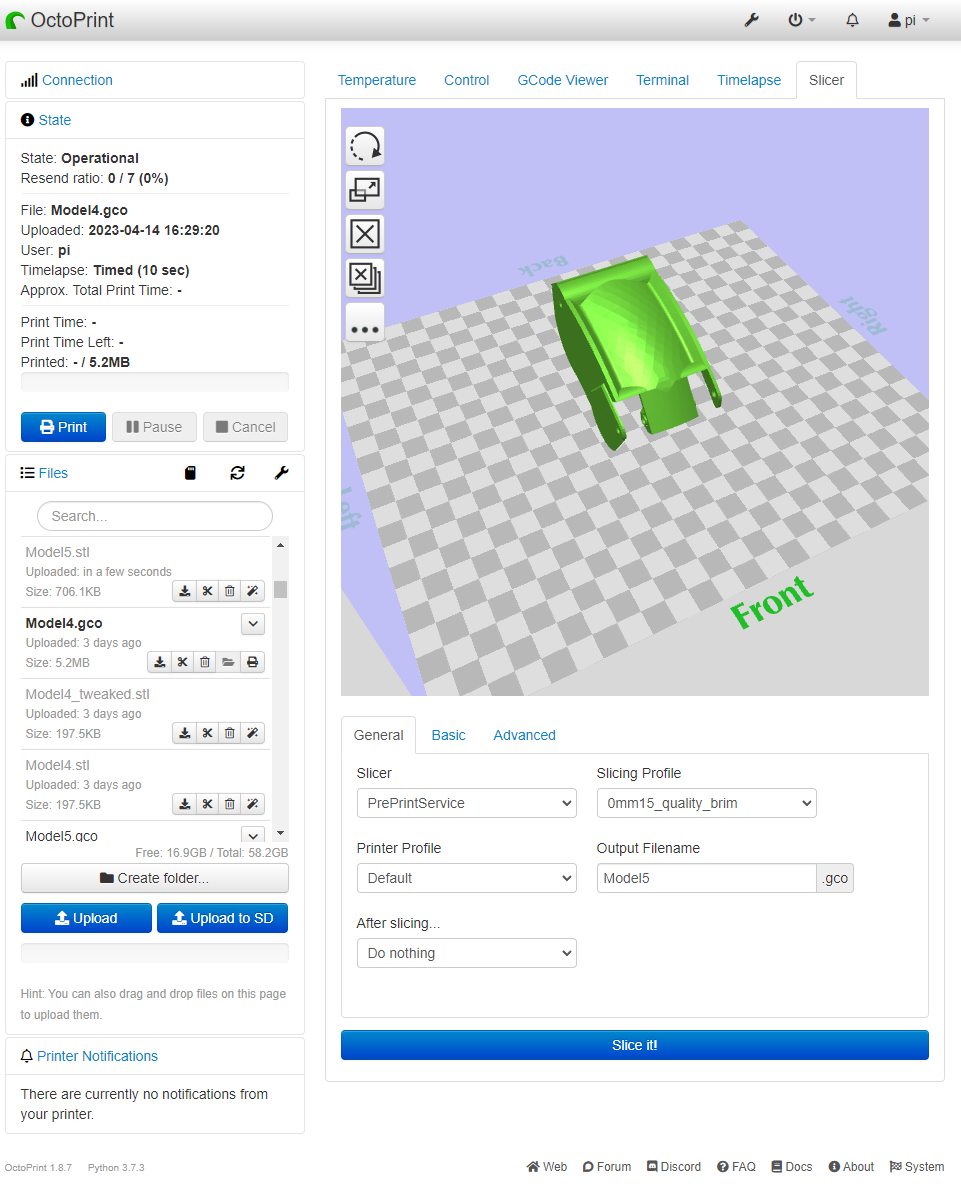Click the Upload button
Screen dimensions: 961x1184
pos(86,918)
